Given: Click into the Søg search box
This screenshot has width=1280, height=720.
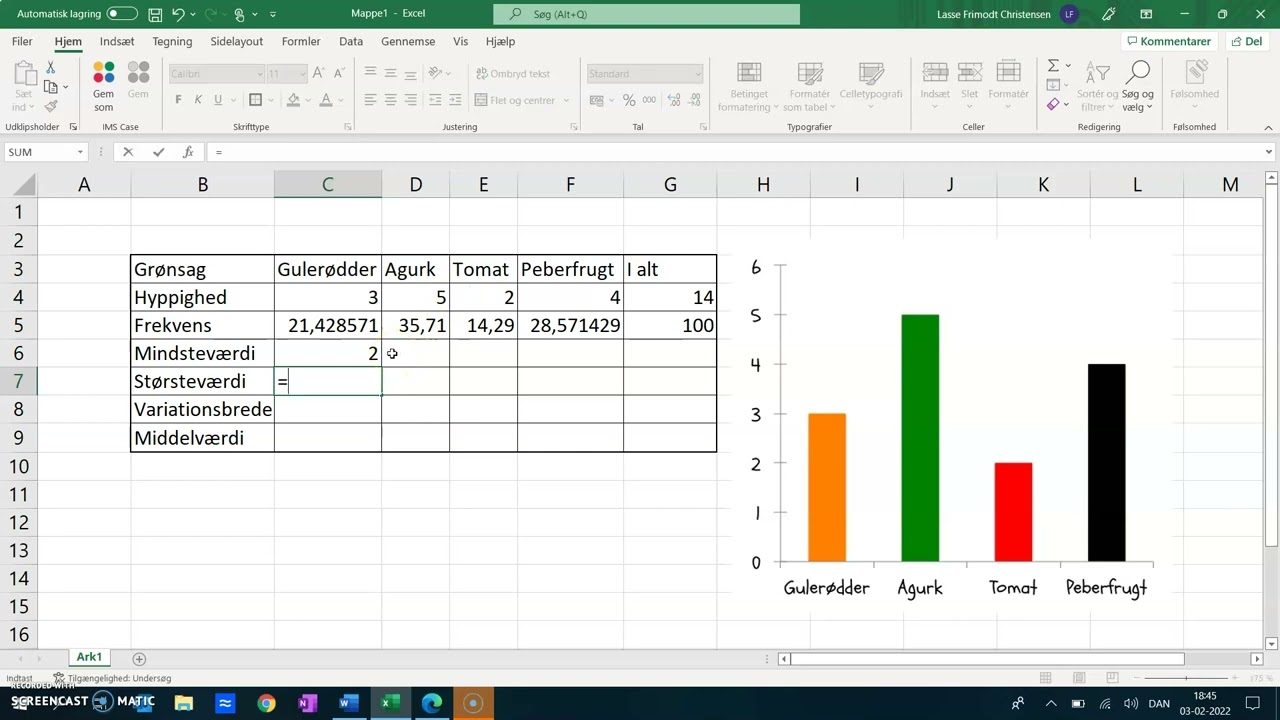Looking at the screenshot, I should click(x=646, y=14).
